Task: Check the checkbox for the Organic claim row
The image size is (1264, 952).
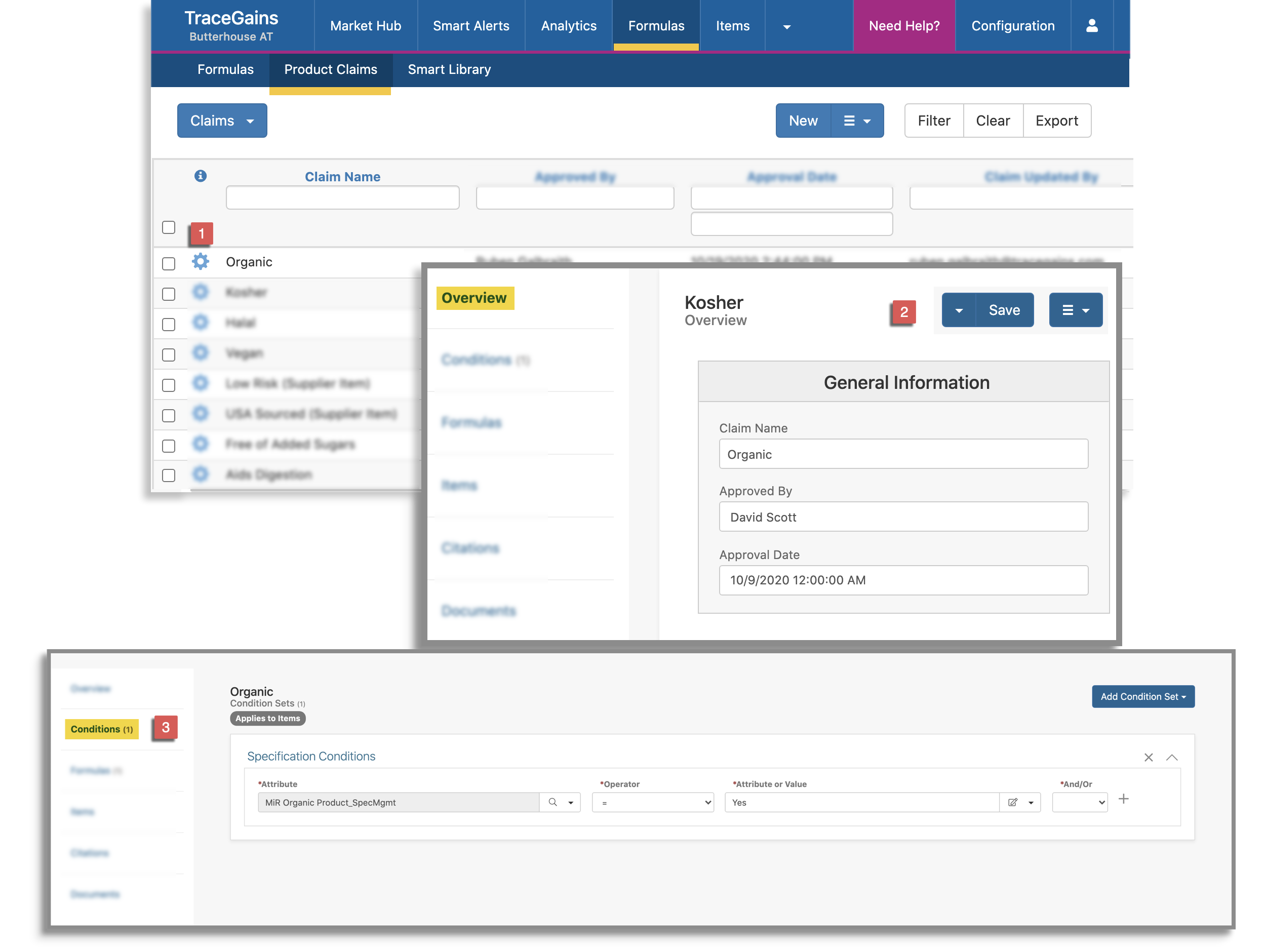Action: (169, 263)
